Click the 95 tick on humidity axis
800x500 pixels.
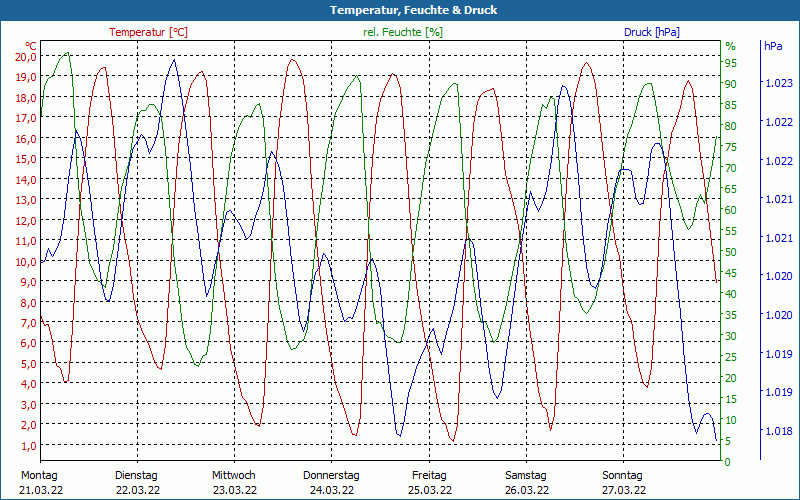[730, 63]
